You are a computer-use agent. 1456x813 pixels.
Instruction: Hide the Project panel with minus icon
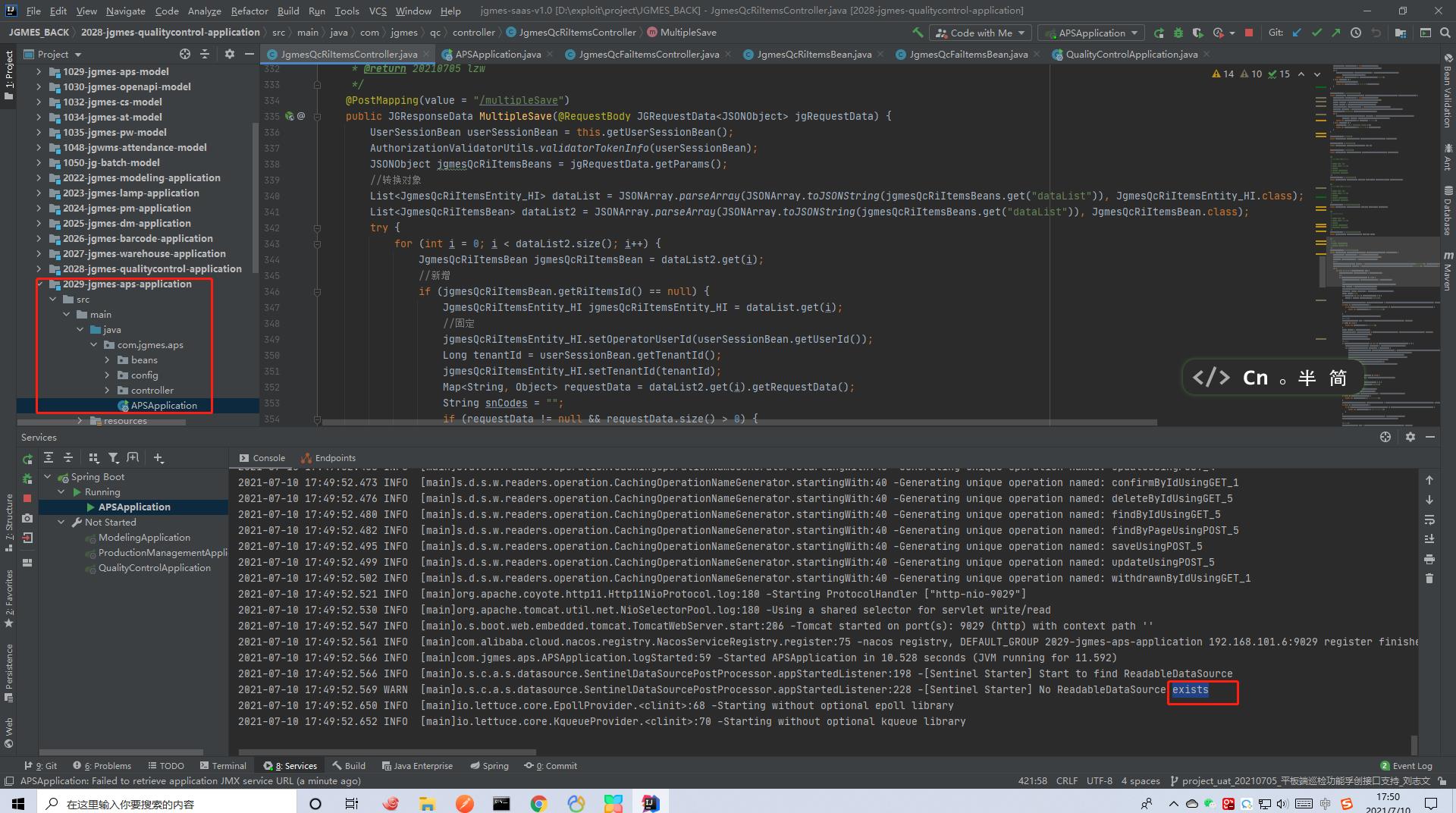[249, 54]
